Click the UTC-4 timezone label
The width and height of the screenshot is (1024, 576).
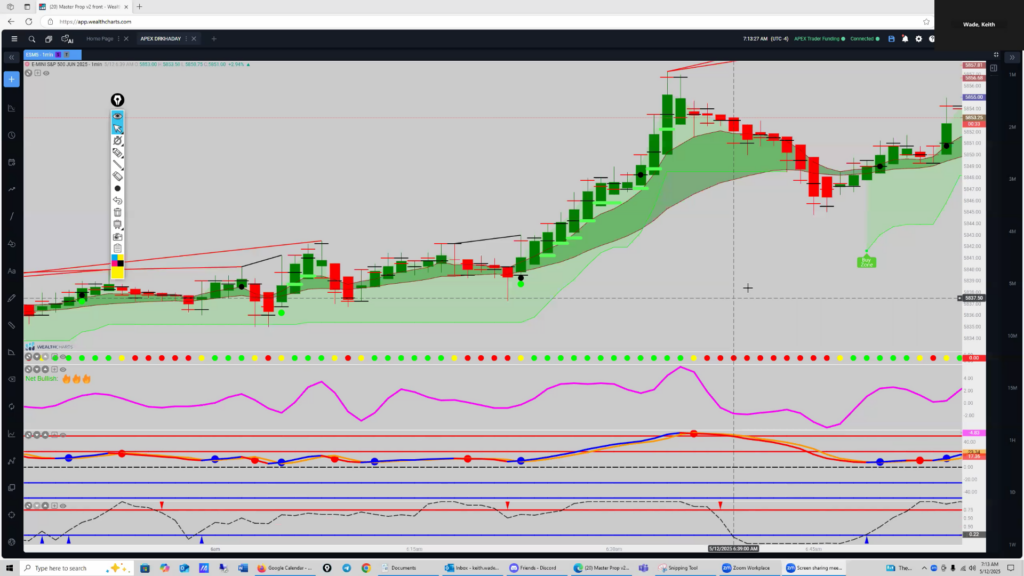780,39
